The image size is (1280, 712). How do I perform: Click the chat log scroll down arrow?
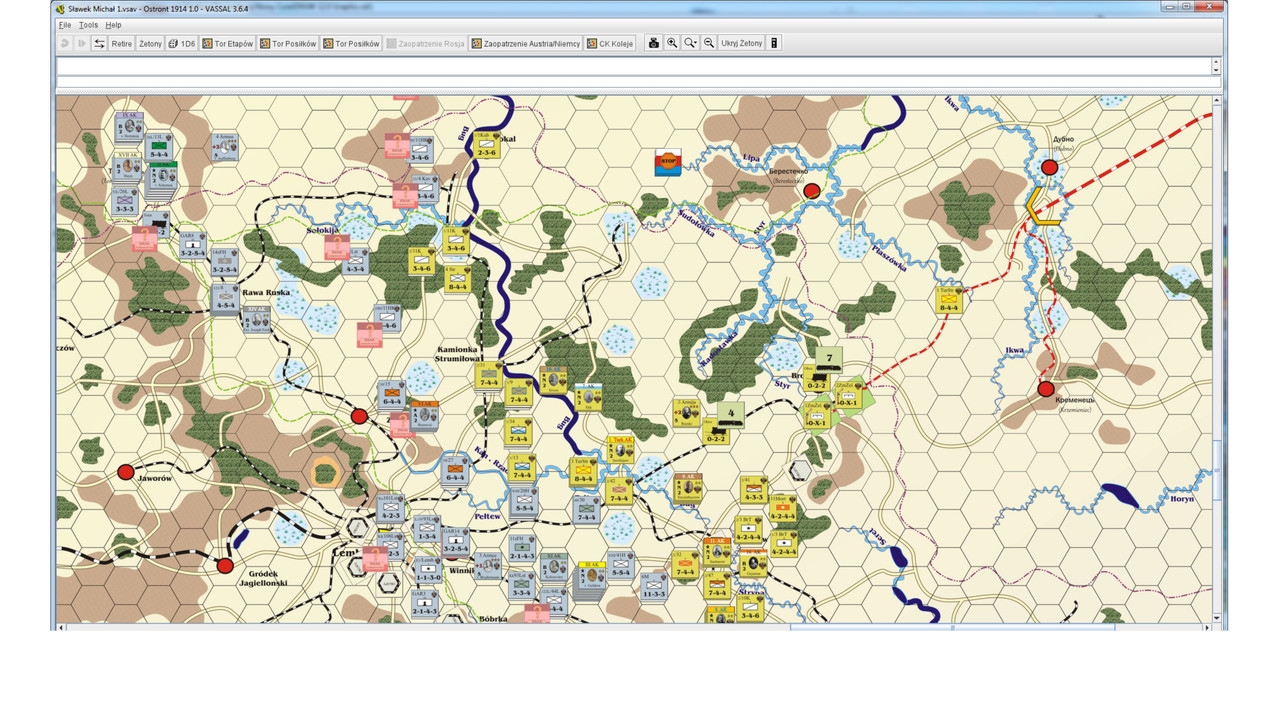[1216, 71]
